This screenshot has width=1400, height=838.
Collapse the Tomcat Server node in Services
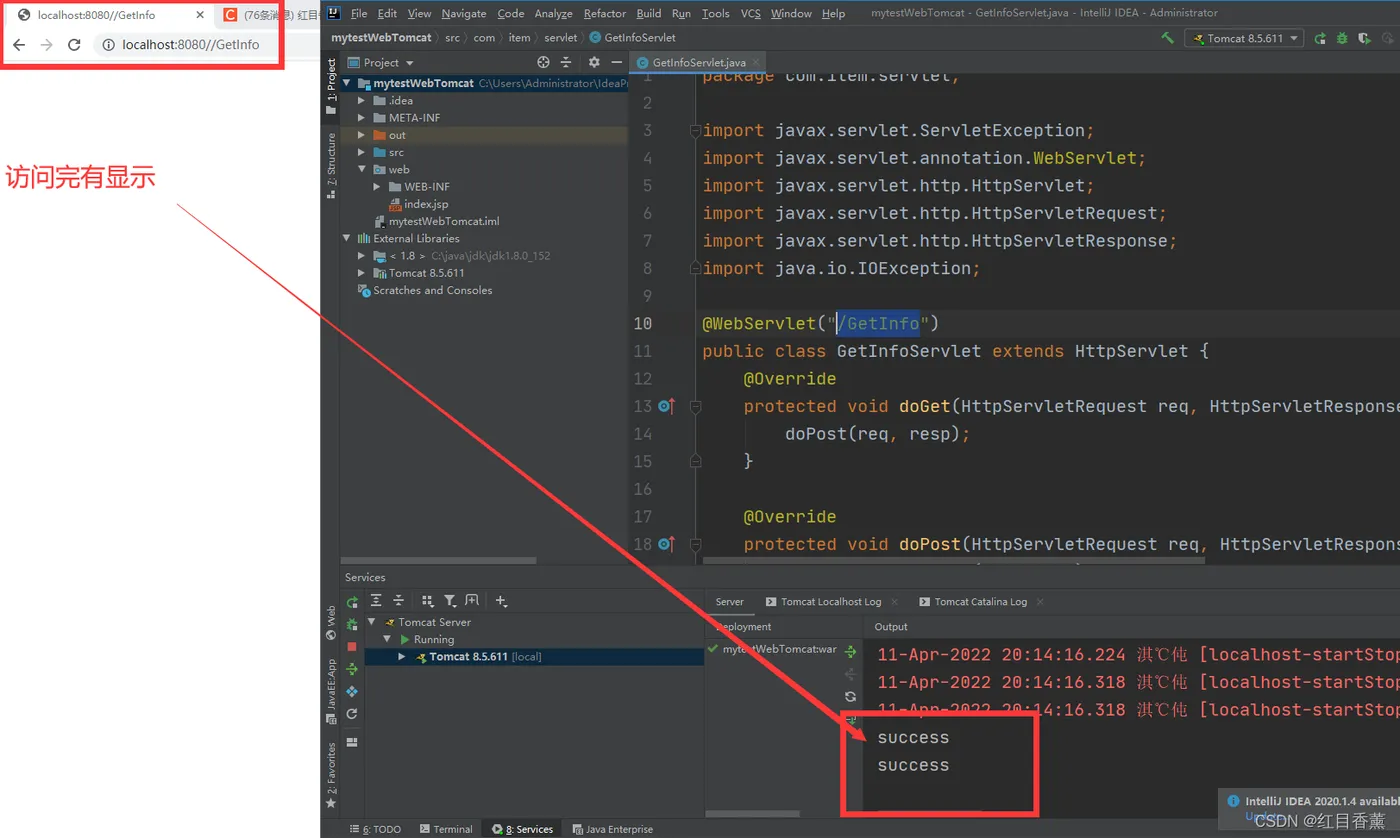[x=372, y=622]
